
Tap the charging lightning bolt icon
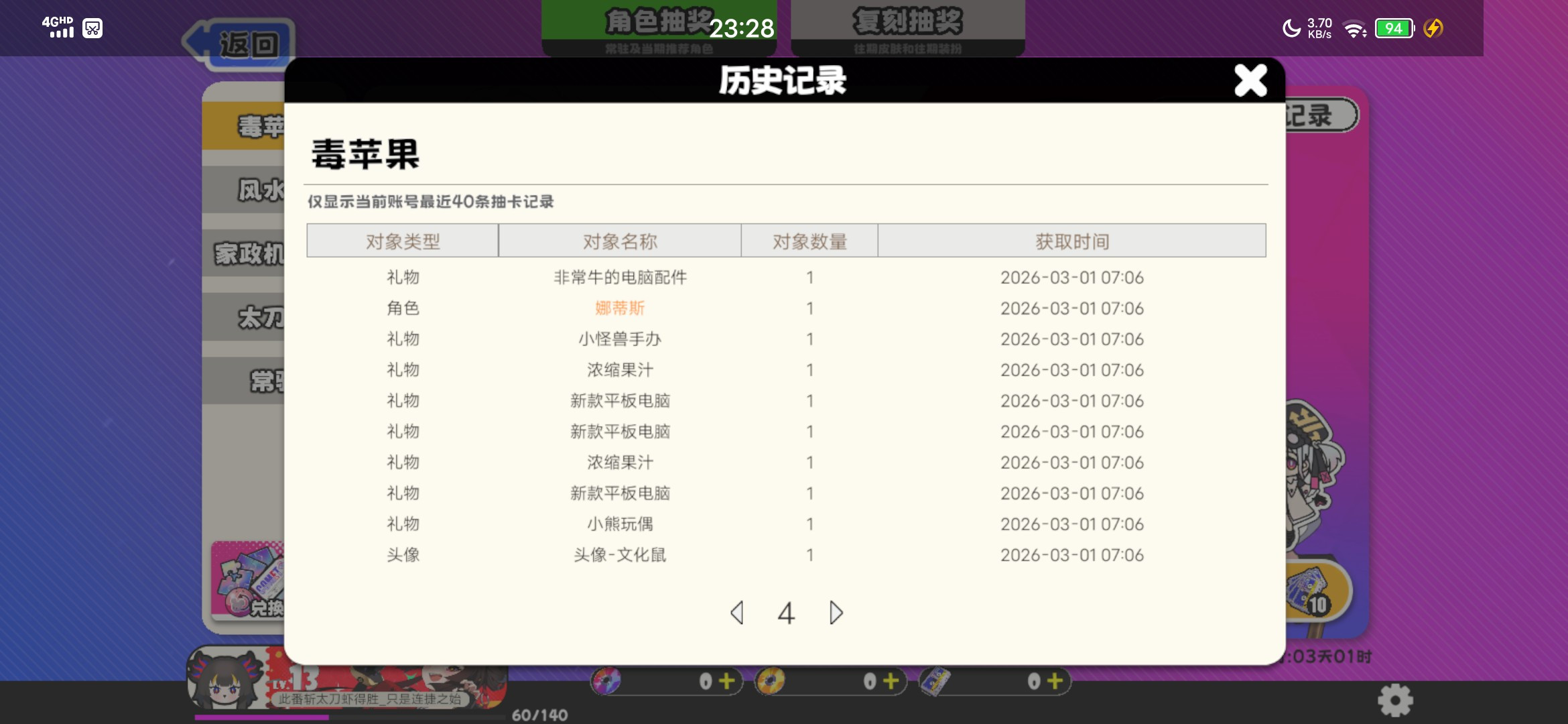pyautogui.click(x=1433, y=28)
